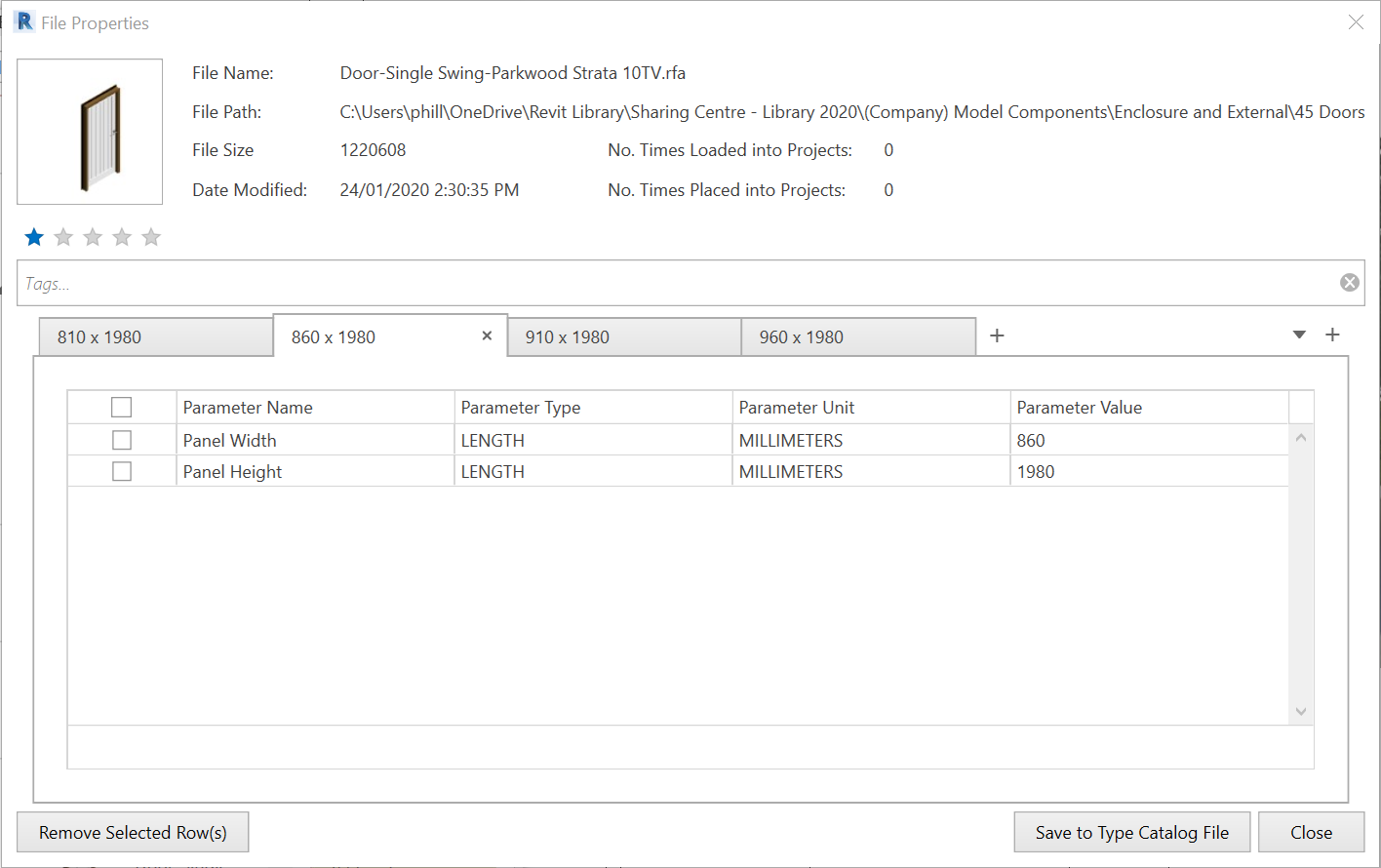Click the Panel Width value 860
This screenshot has height=868, width=1381.
1149,440
